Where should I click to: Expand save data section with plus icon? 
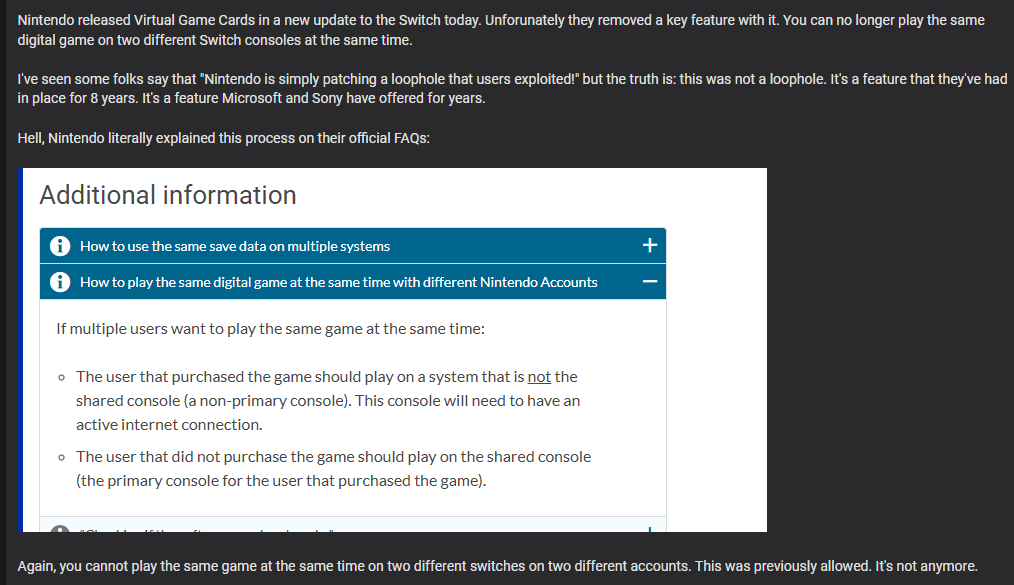(650, 246)
